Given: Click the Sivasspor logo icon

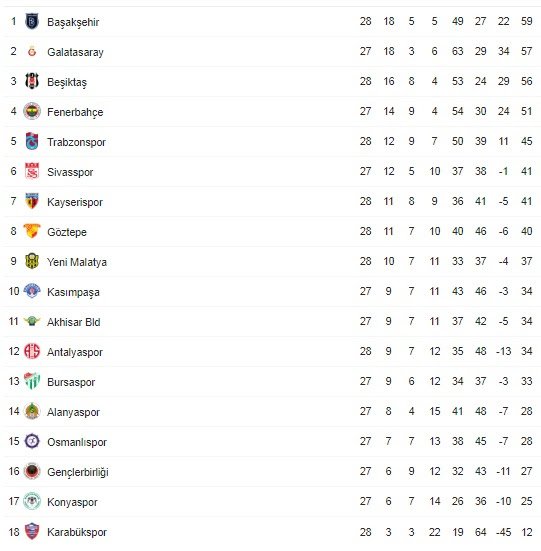Looking at the screenshot, I should point(32,171).
